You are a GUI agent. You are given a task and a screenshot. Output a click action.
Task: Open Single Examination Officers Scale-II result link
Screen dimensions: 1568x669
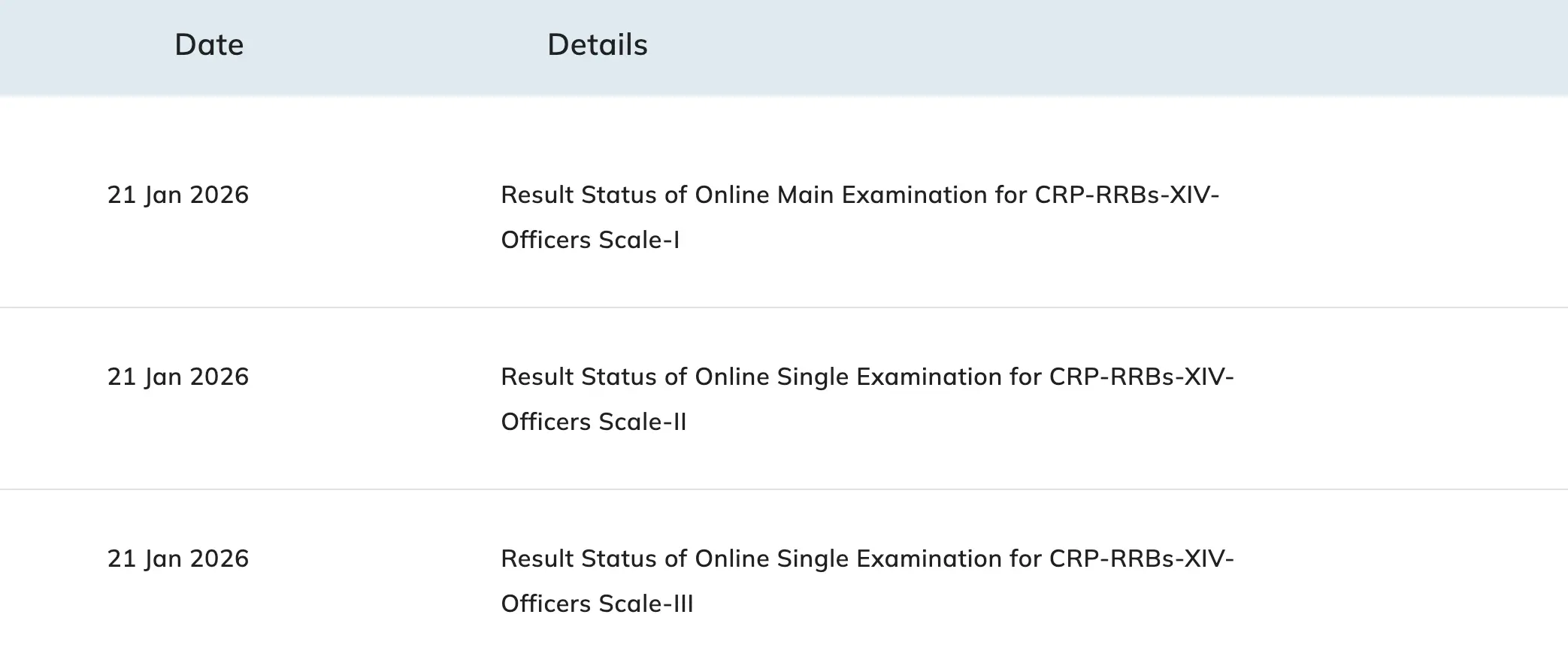point(867,377)
